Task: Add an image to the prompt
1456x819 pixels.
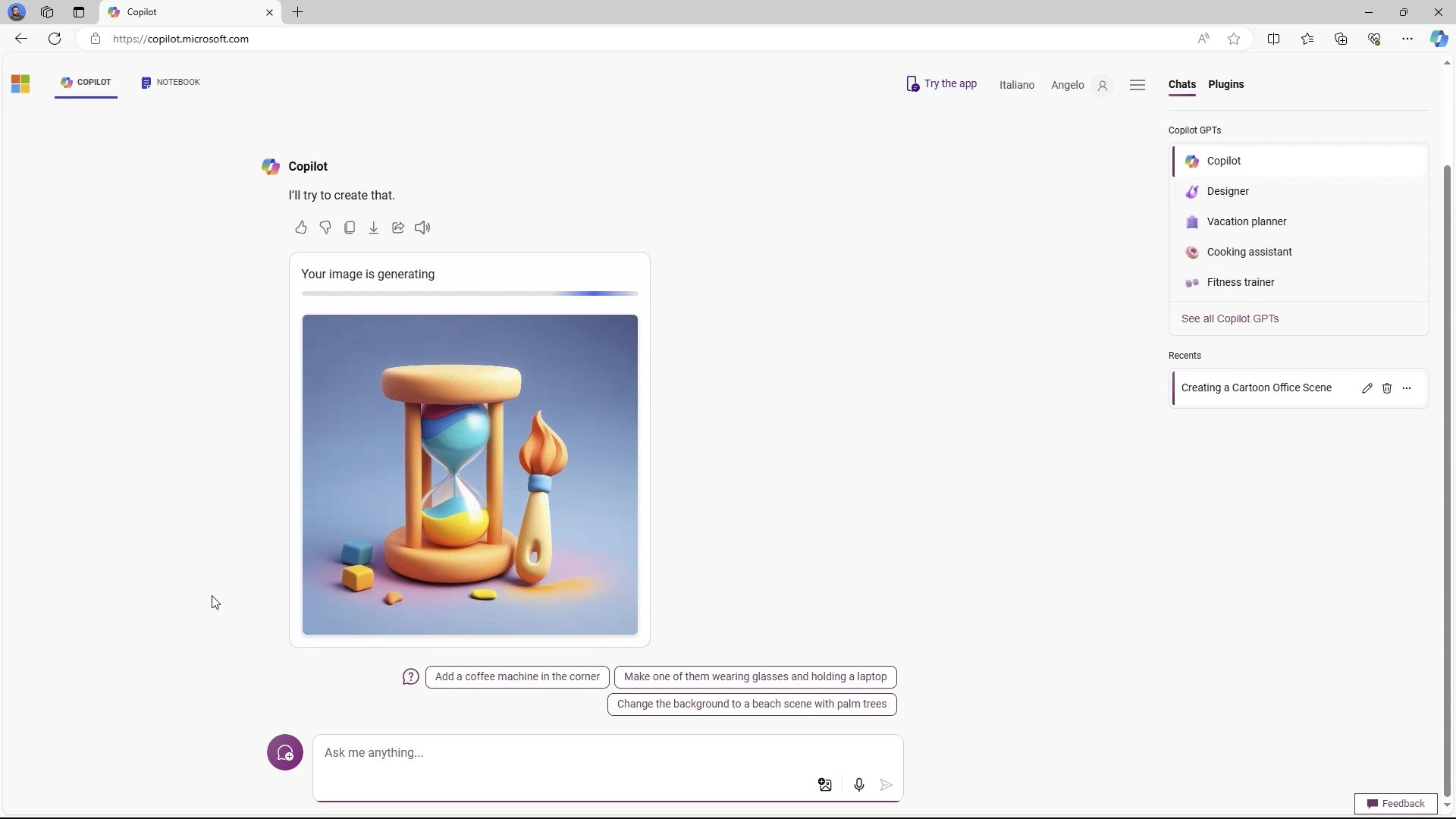Action: click(x=825, y=785)
